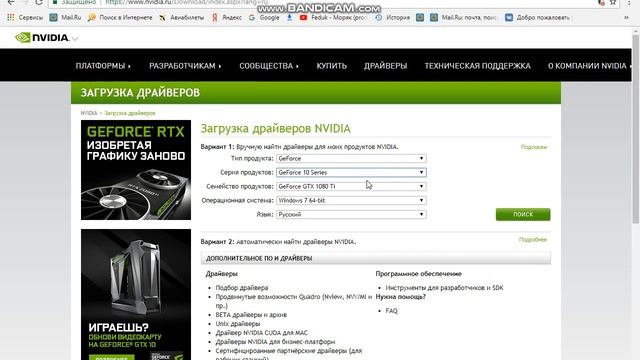Open the Авиабилеты bookmark
This screenshot has height=360, width=640.
[181, 18]
